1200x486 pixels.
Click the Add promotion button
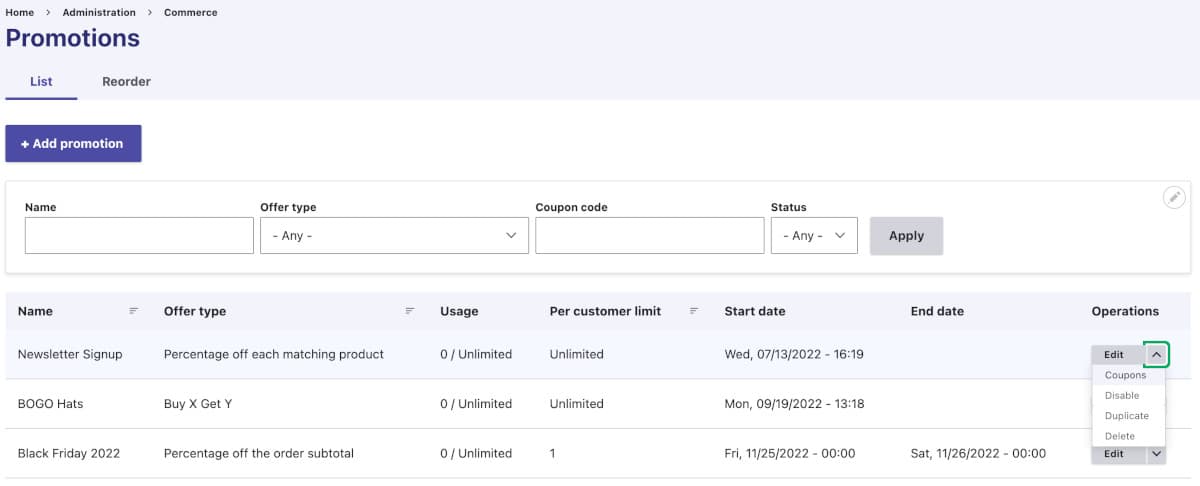(73, 143)
